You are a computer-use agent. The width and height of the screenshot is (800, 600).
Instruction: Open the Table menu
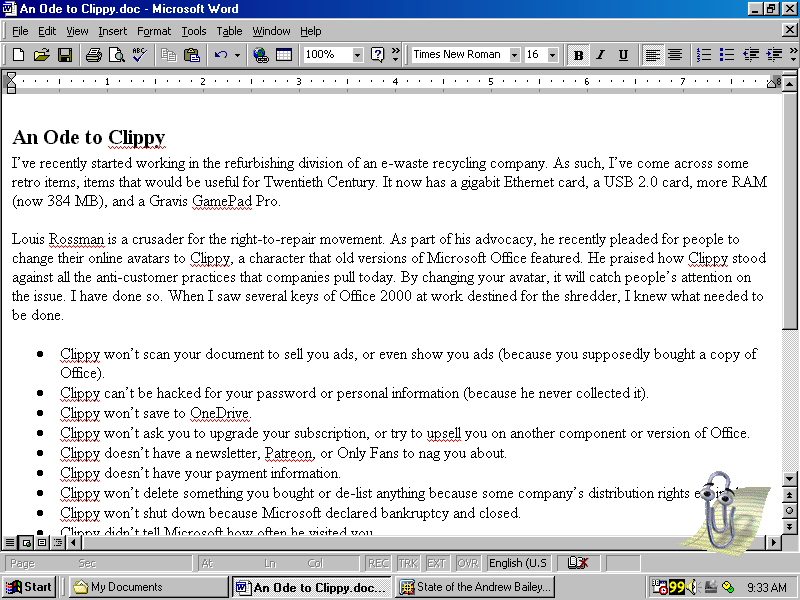(229, 31)
